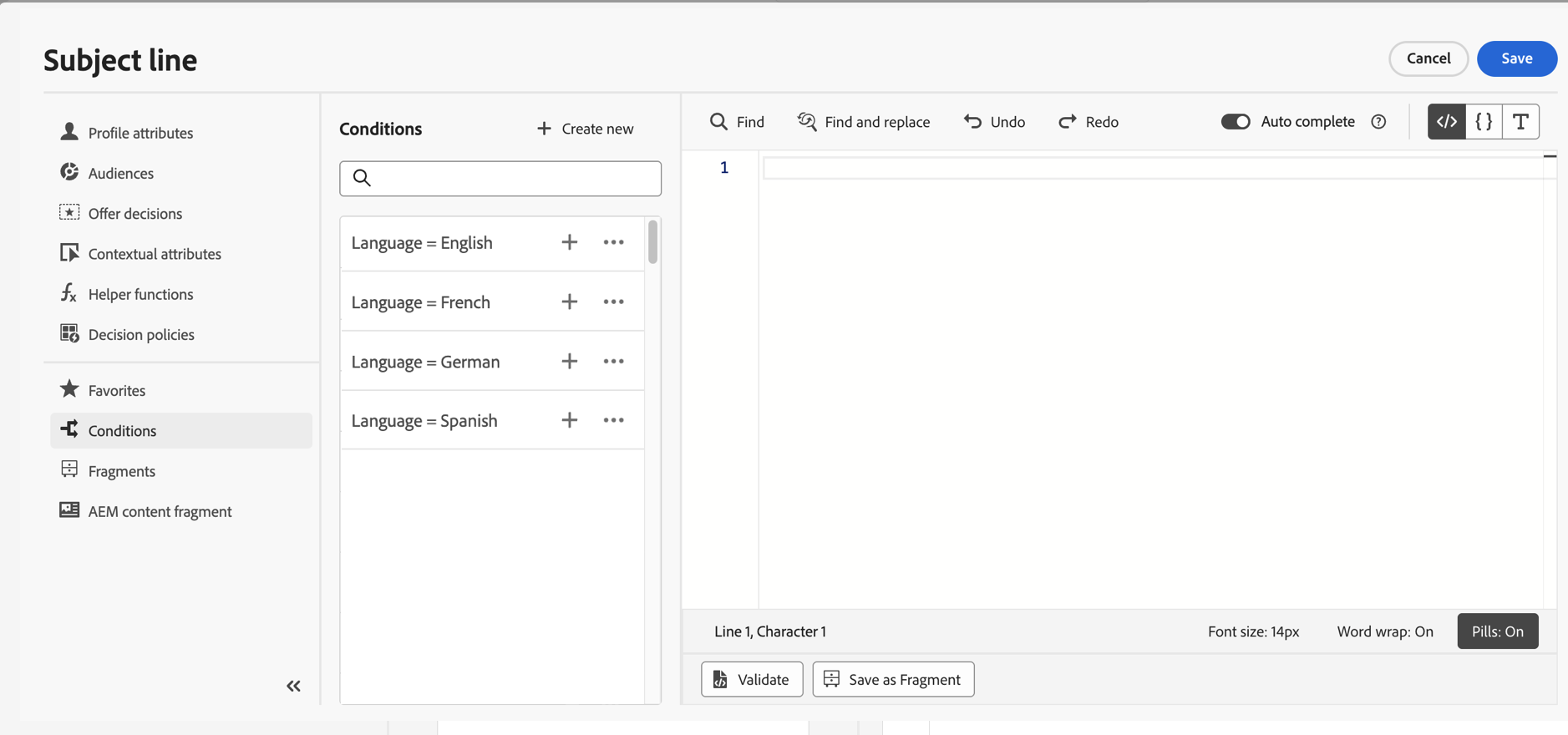This screenshot has height=735, width=1568.
Task: Click the Save button
Action: coord(1516,58)
